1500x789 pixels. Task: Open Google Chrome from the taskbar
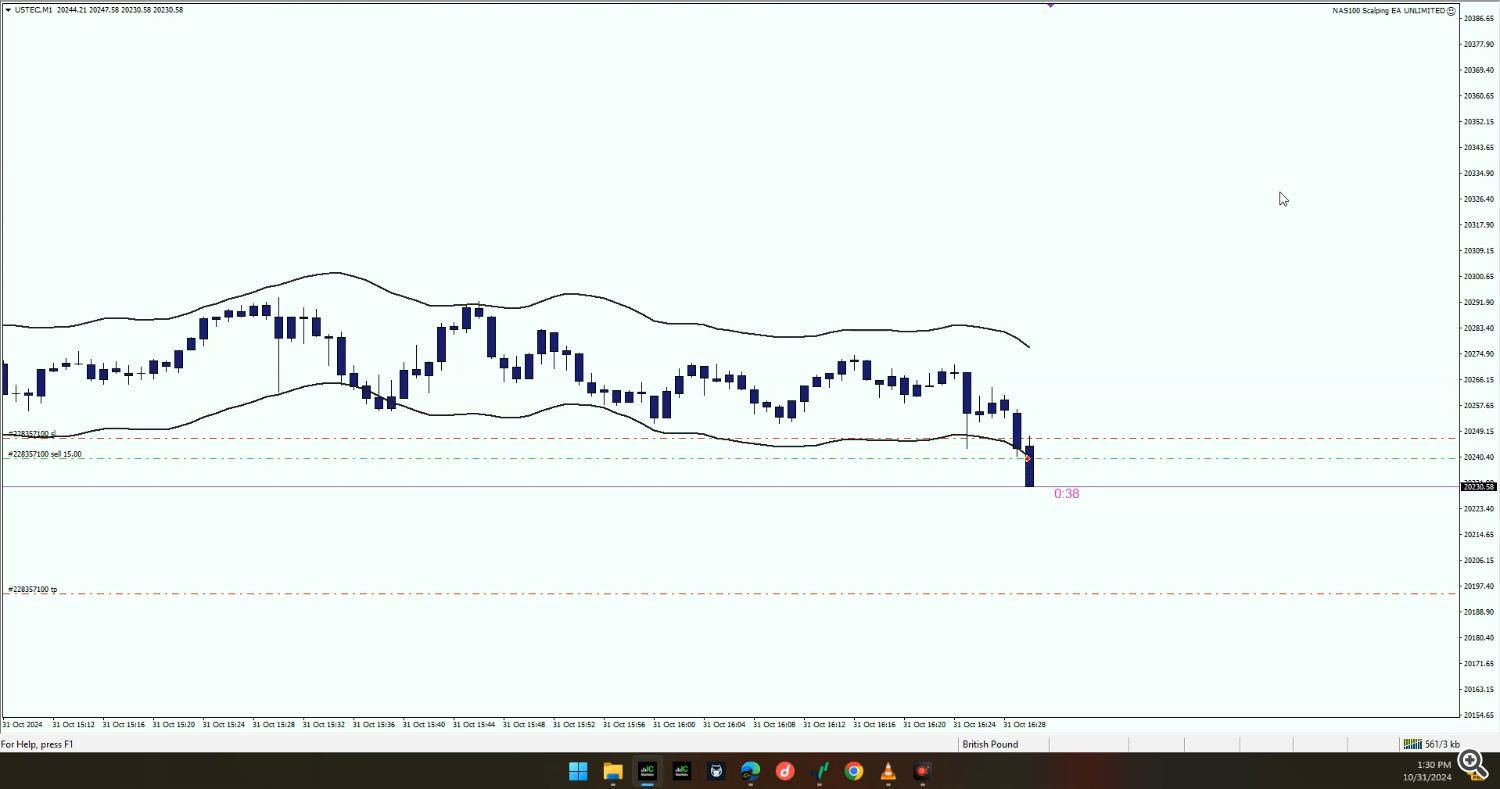coord(853,771)
